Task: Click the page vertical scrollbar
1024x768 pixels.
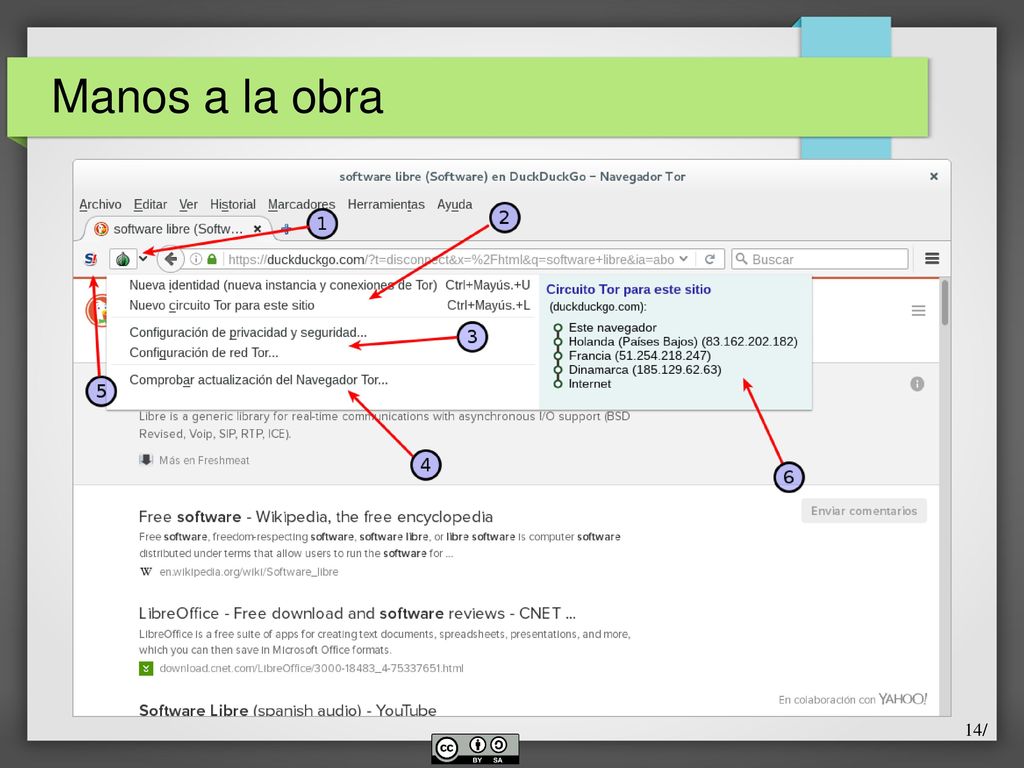Action: point(945,302)
